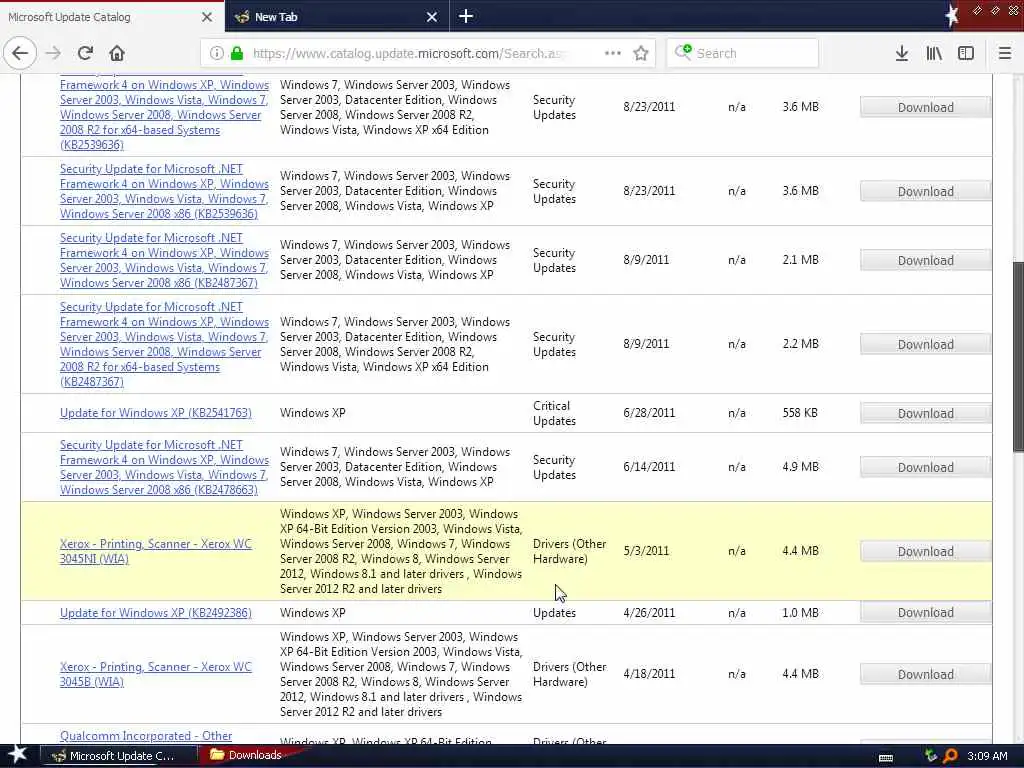Open the page actions three-dot menu
Viewport: 1024px width, 768px height.
click(613, 53)
